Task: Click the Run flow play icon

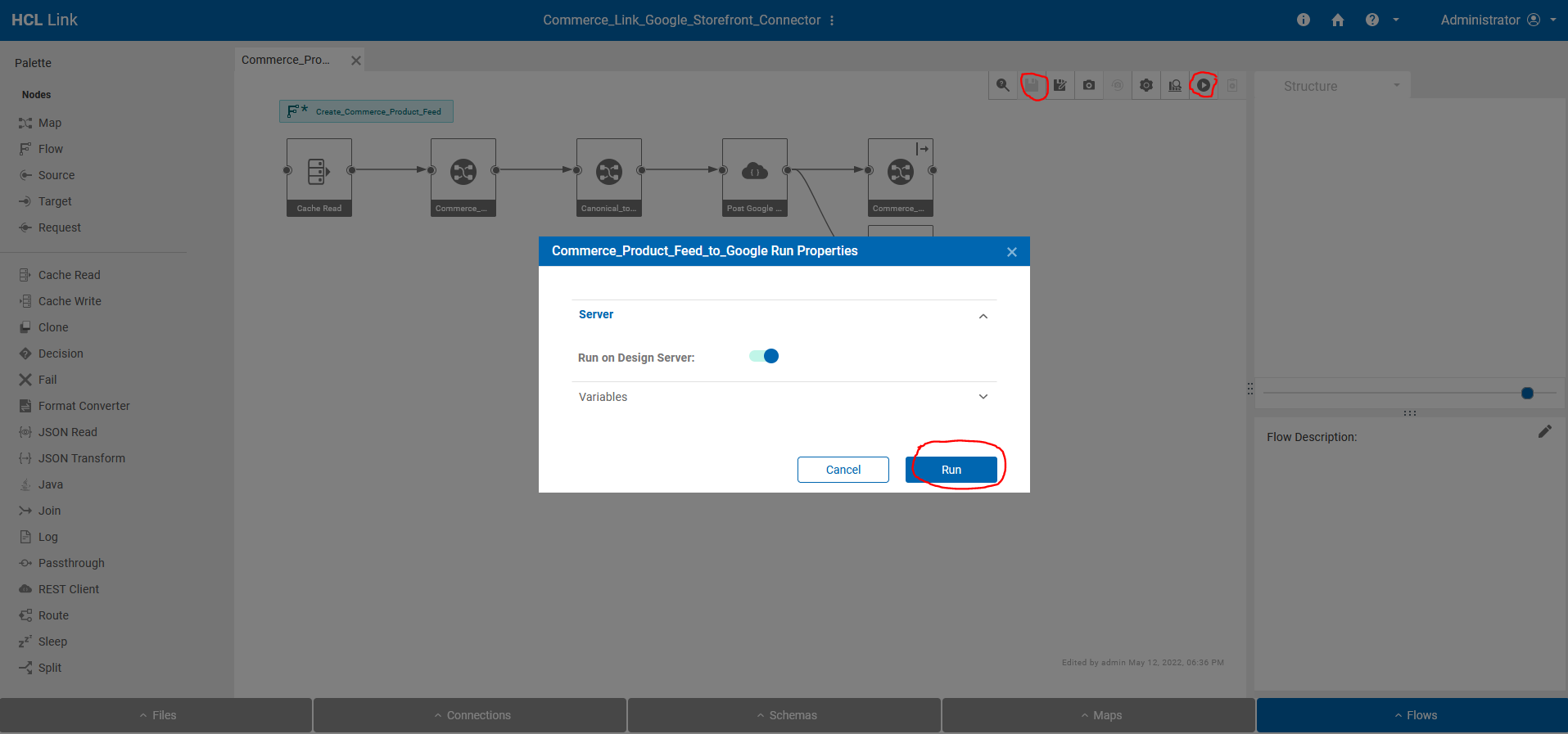Action: coord(1204,85)
